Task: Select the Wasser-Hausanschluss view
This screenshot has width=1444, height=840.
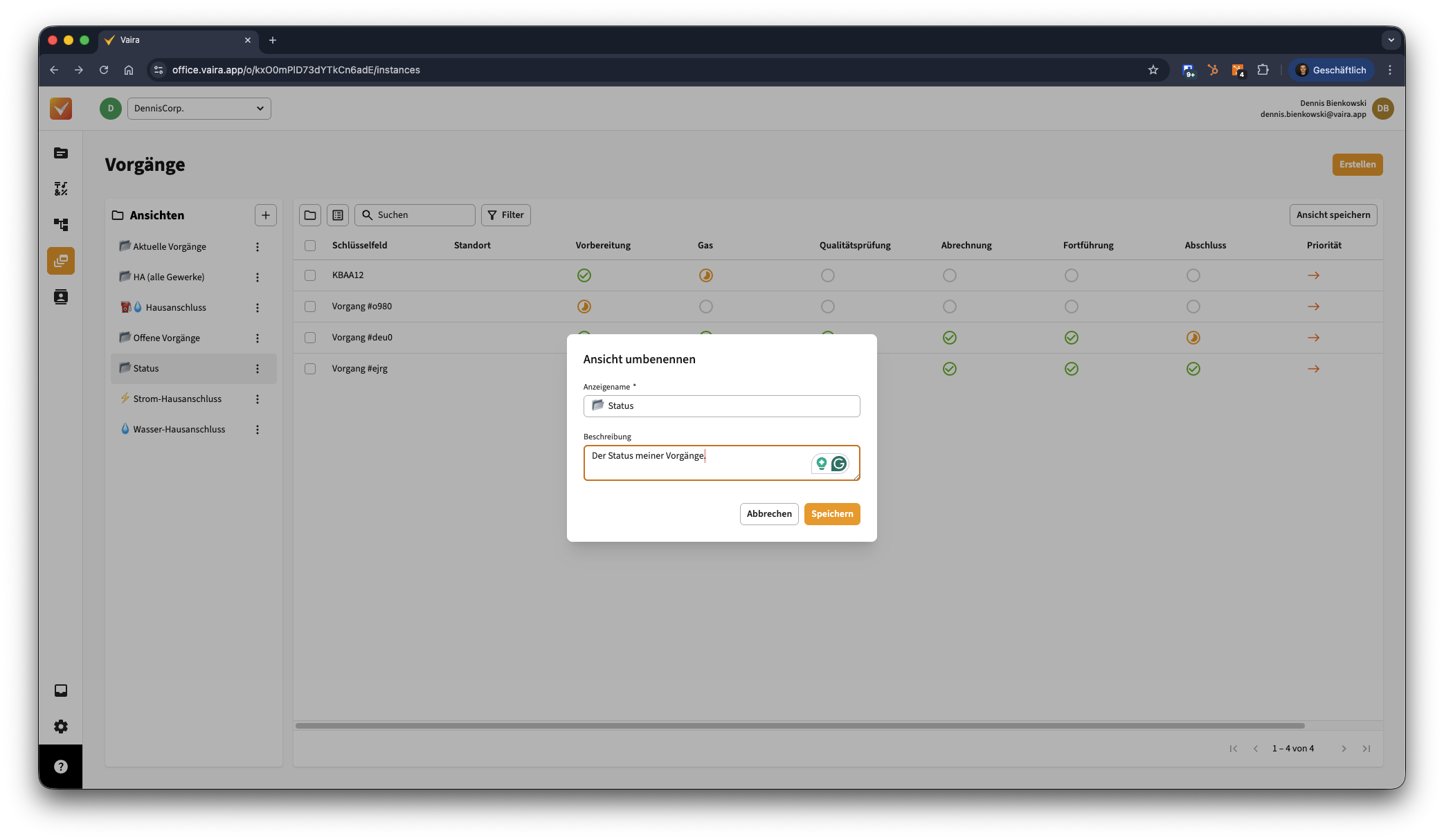Action: 179,429
